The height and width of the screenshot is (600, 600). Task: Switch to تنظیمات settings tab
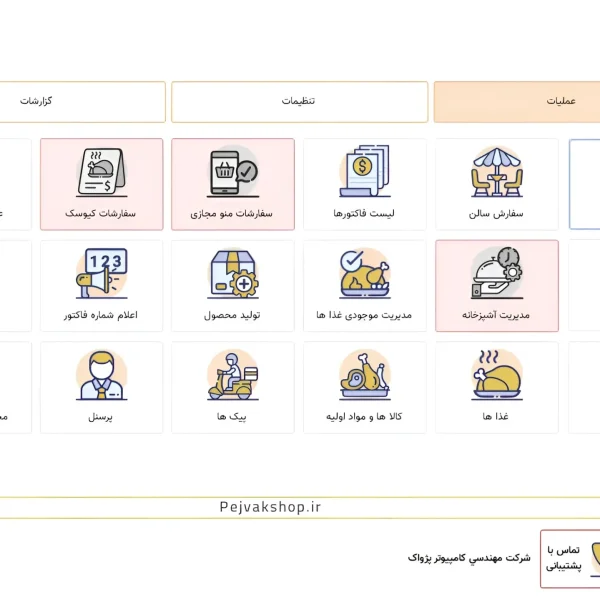[300, 102]
